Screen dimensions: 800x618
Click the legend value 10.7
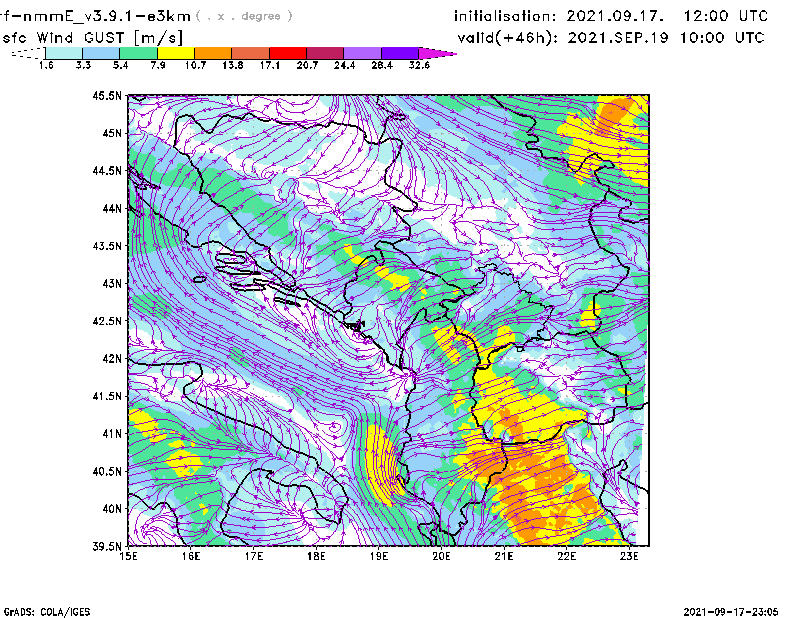(x=195, y=65)
